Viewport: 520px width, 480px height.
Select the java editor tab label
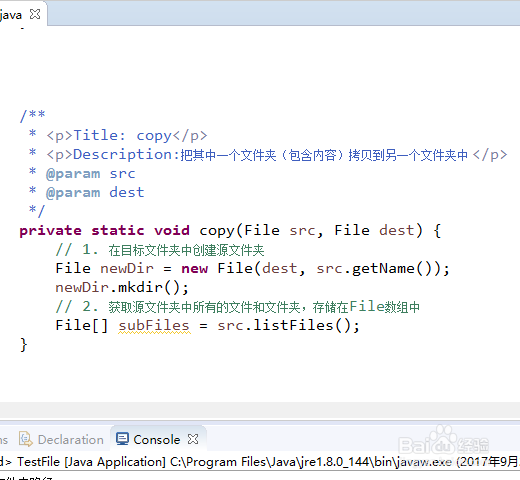pyautogui.click(x=11, y=15)
